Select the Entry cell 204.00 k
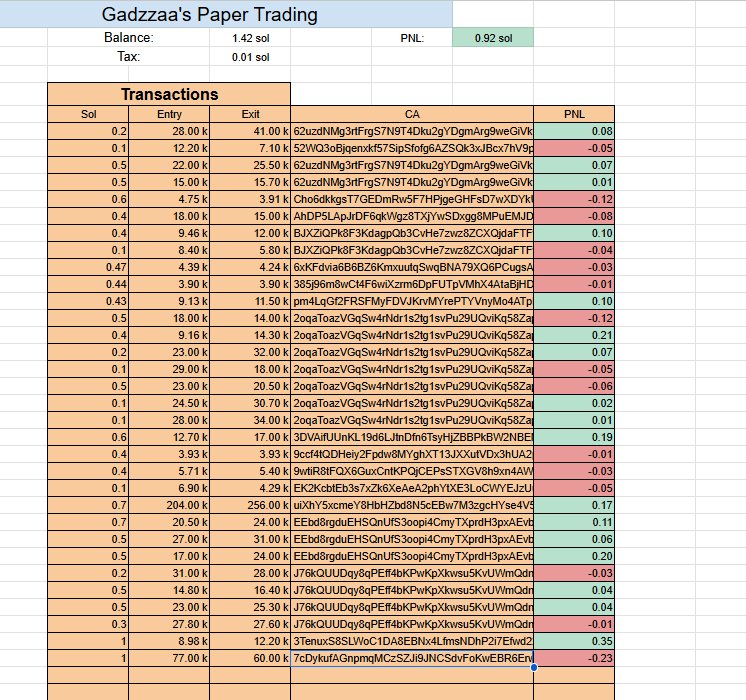 (169, 505)
